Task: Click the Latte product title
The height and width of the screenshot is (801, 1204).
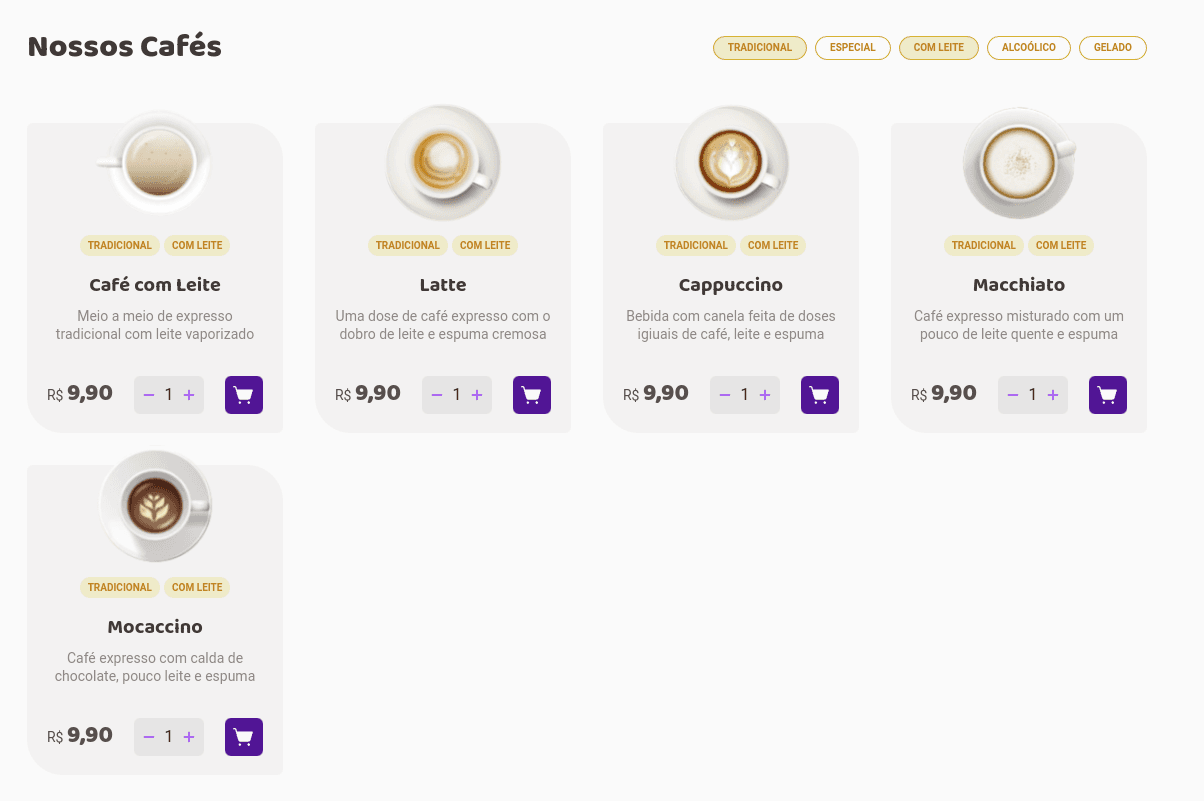Action: point(443,285)
